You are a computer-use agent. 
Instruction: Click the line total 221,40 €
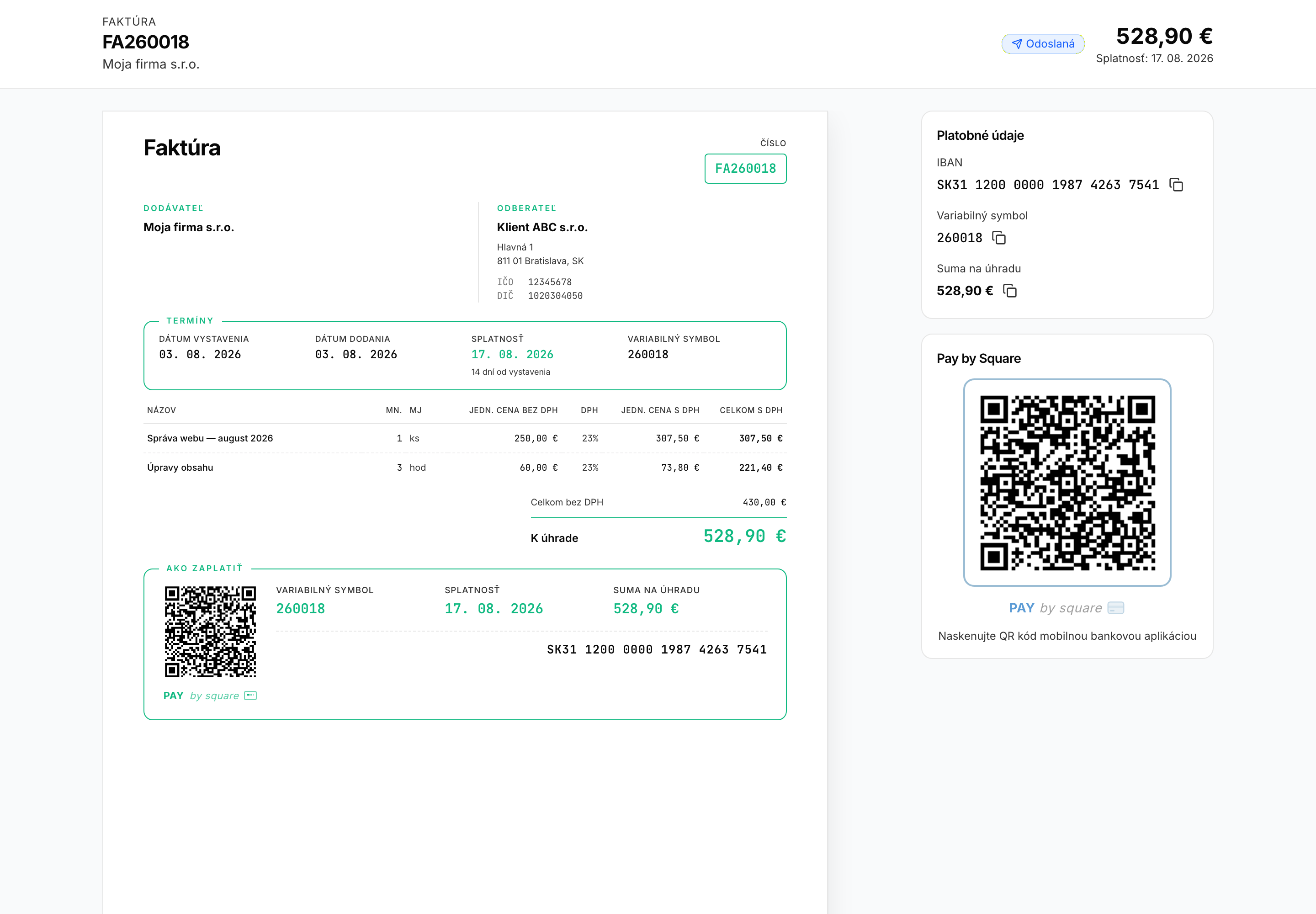760,468
